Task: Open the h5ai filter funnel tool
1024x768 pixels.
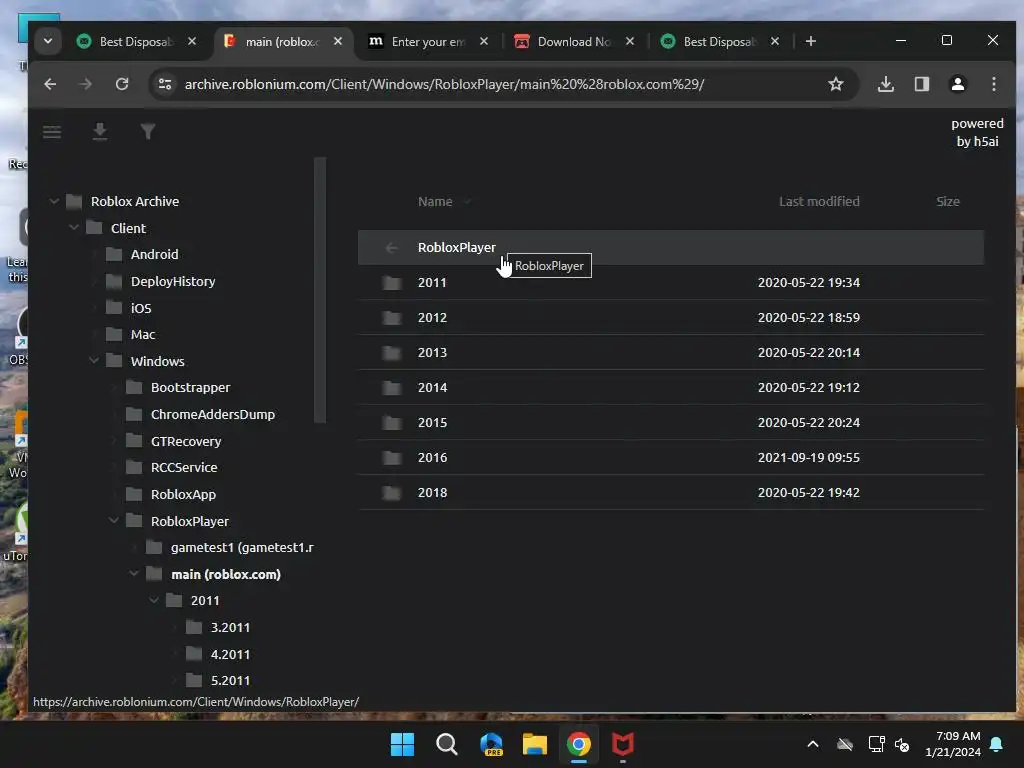Action: point(148,131)
